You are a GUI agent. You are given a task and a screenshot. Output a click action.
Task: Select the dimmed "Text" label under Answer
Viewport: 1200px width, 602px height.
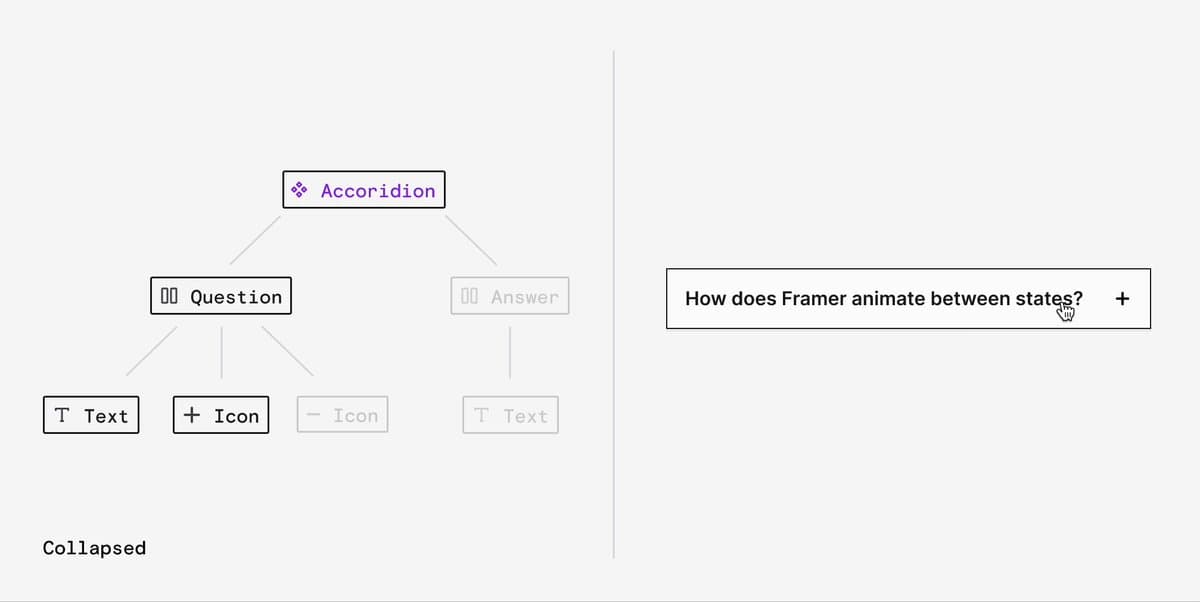525,416
